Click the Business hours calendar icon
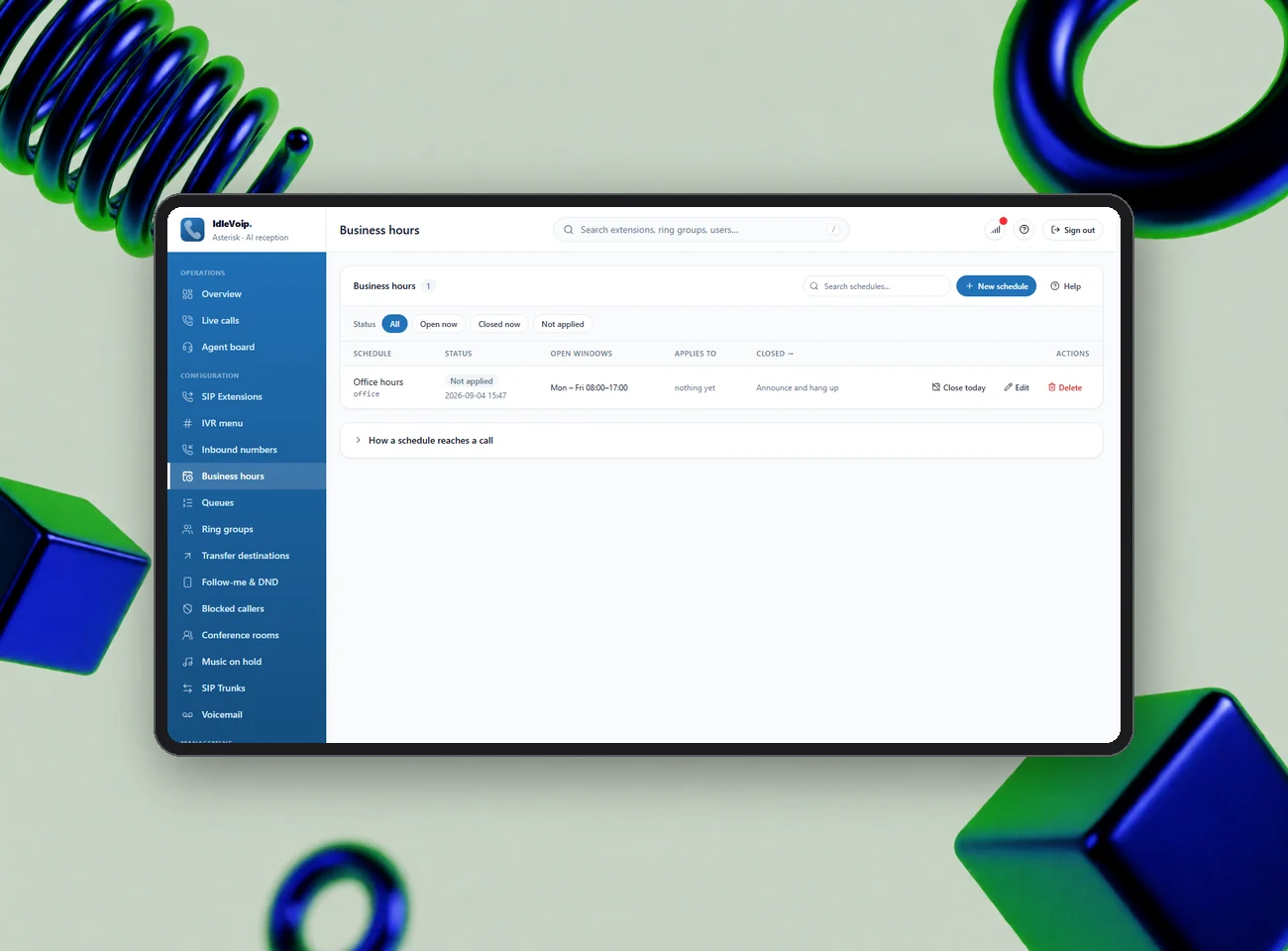Image resolution: width=1288 pixels, height=951 pixels. click(x=187, y=476)
